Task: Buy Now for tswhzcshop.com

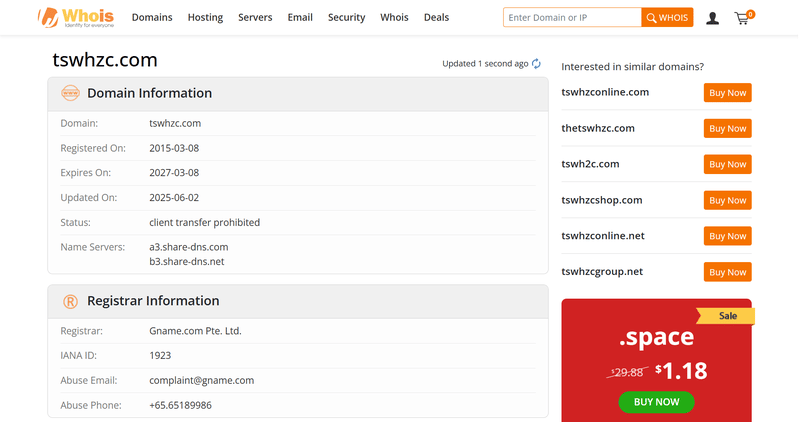Action: [x=728, y=201]
